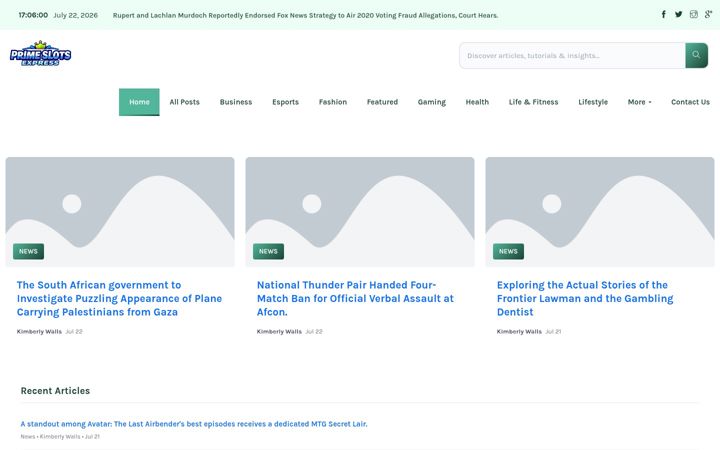Open the Twitter social icon

[679, 15]
